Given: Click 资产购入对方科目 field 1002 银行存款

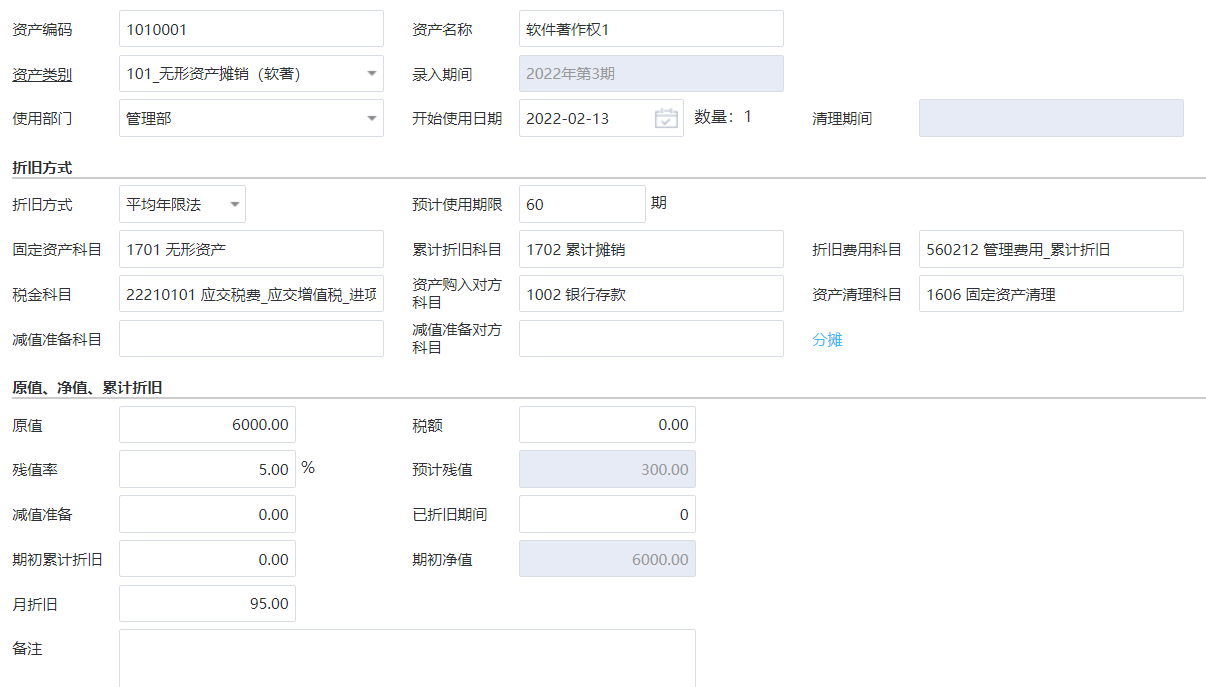Looking at the screenshot, I should point(651,294).
